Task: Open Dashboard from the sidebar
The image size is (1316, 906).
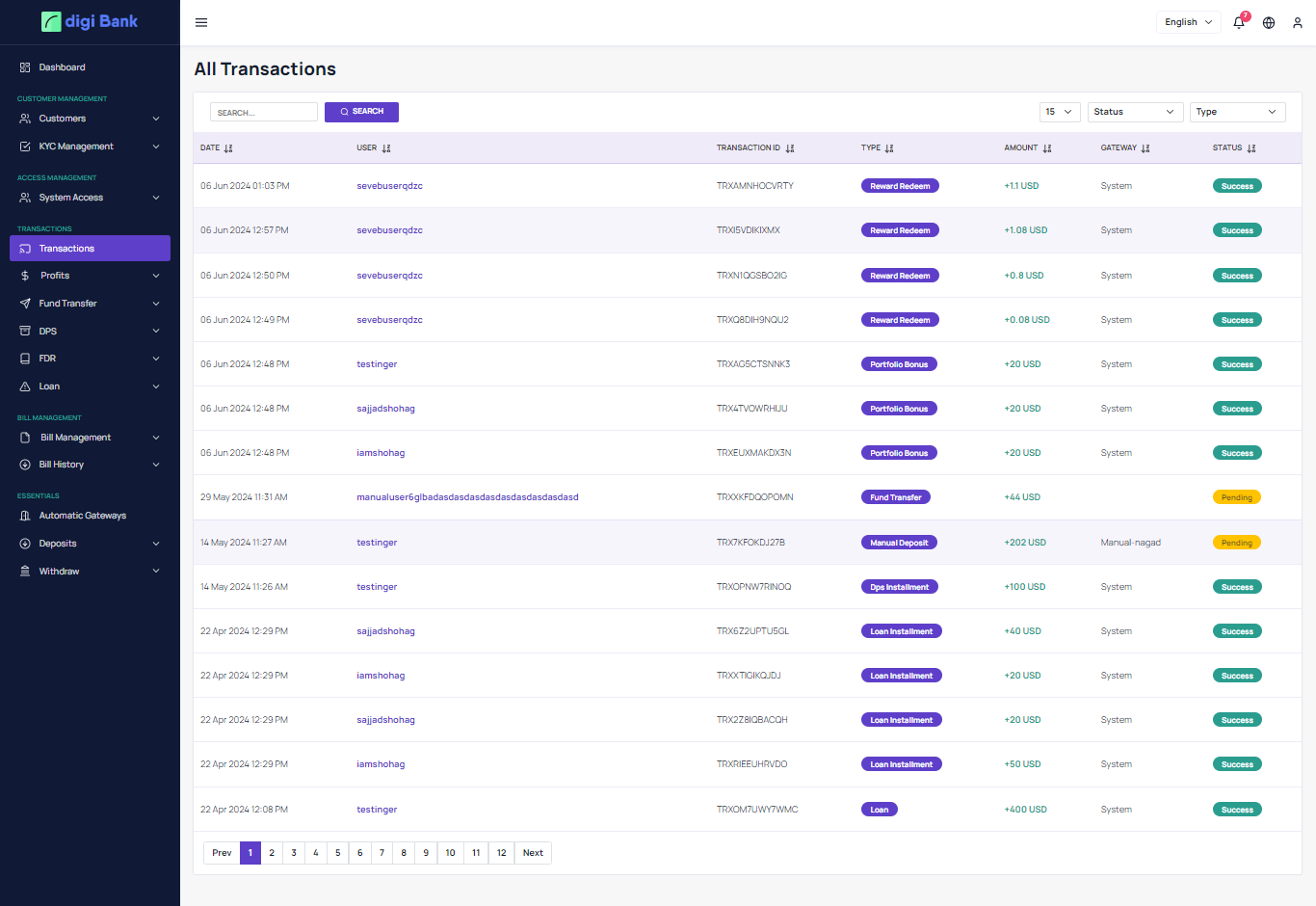Action: [62, 67]
